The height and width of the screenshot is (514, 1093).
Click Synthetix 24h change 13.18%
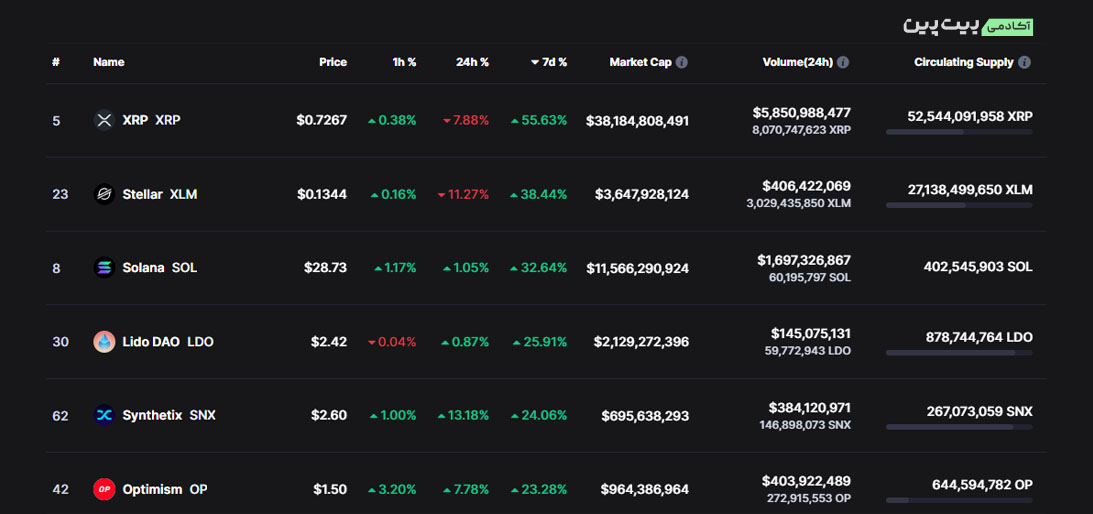coord(464,416)
